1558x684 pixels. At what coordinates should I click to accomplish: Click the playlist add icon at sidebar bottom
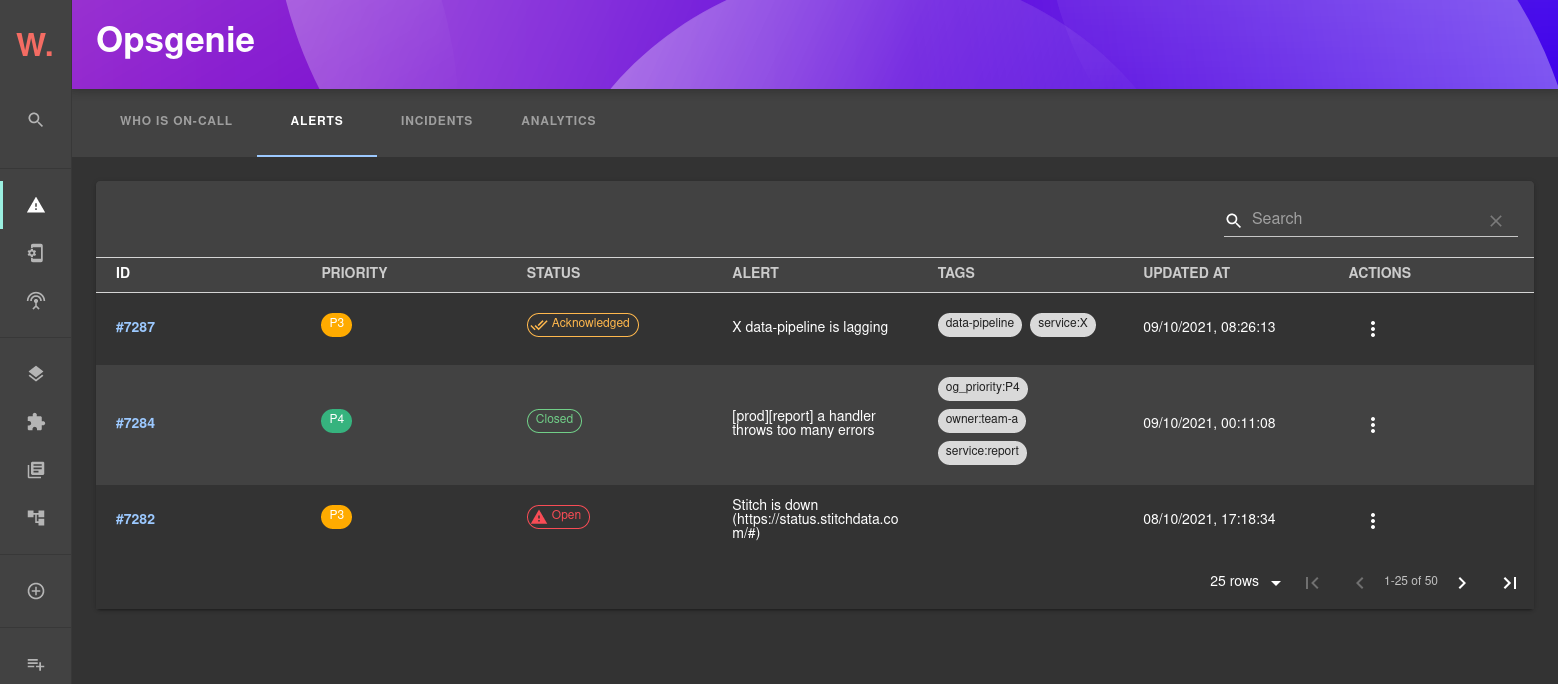click(x=36, y=664)
